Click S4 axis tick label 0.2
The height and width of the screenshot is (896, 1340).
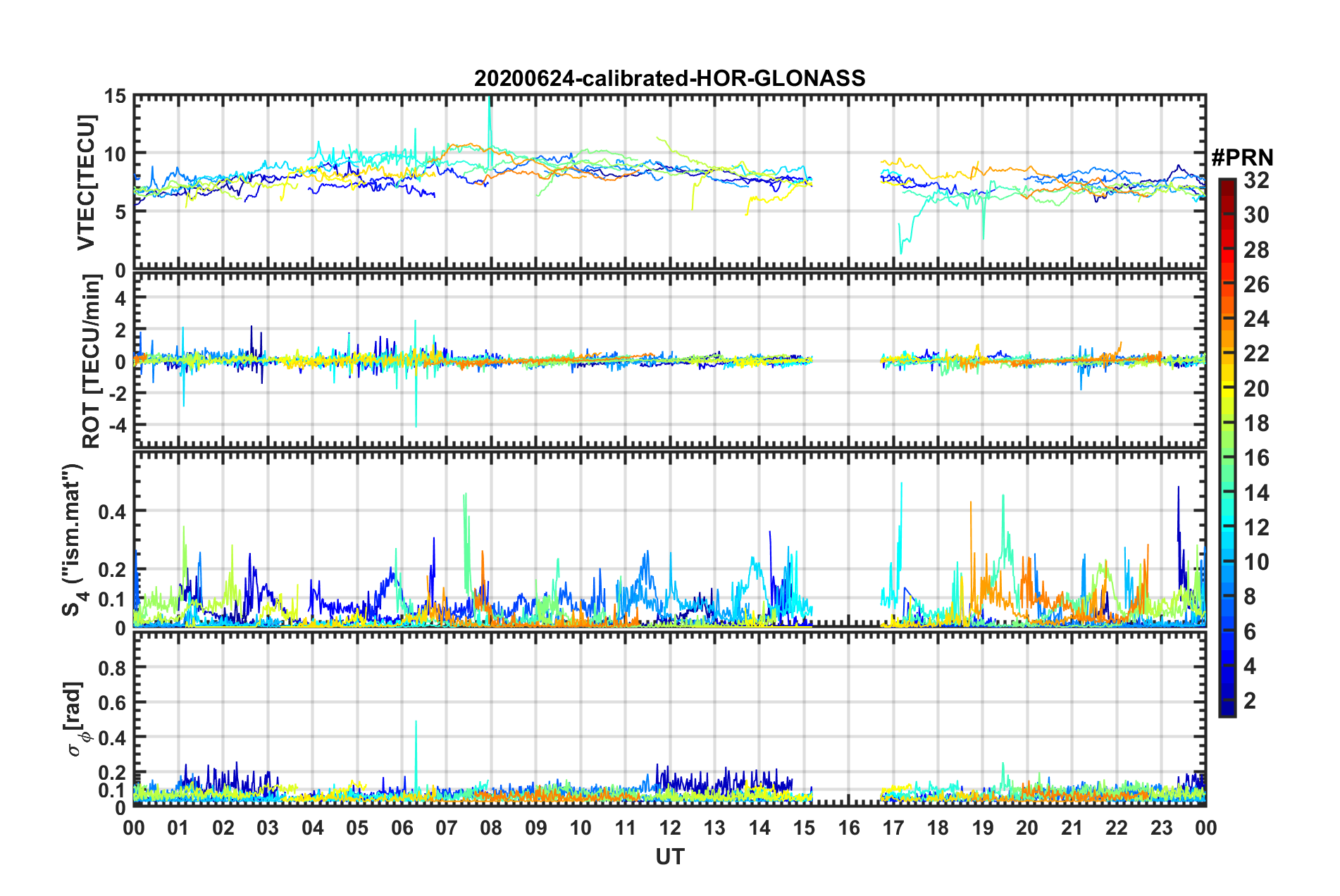[113, 570]
